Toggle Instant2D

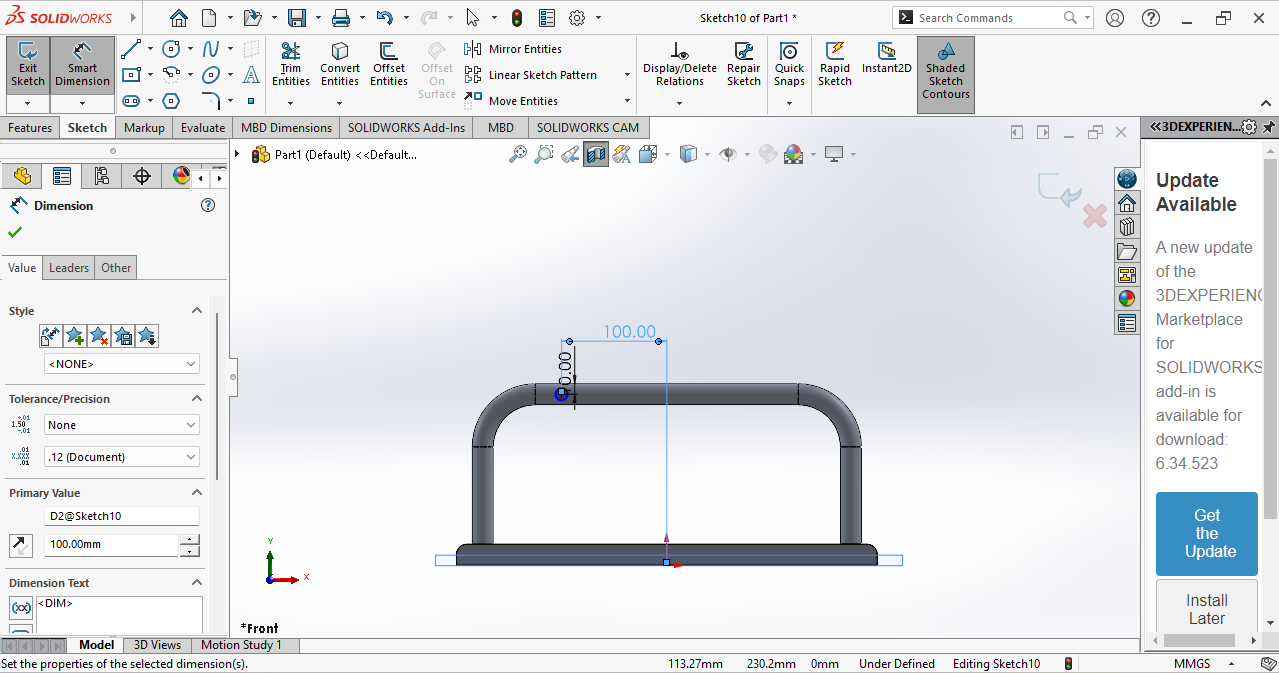[x=887, y=59]
